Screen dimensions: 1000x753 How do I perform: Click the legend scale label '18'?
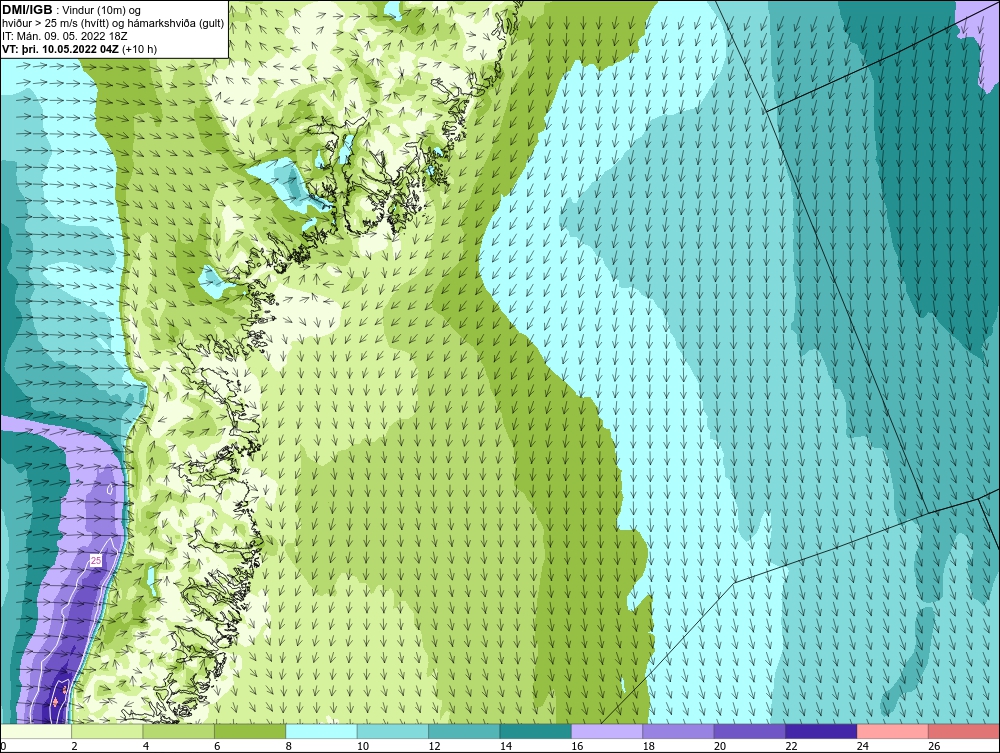click(649, 746)
